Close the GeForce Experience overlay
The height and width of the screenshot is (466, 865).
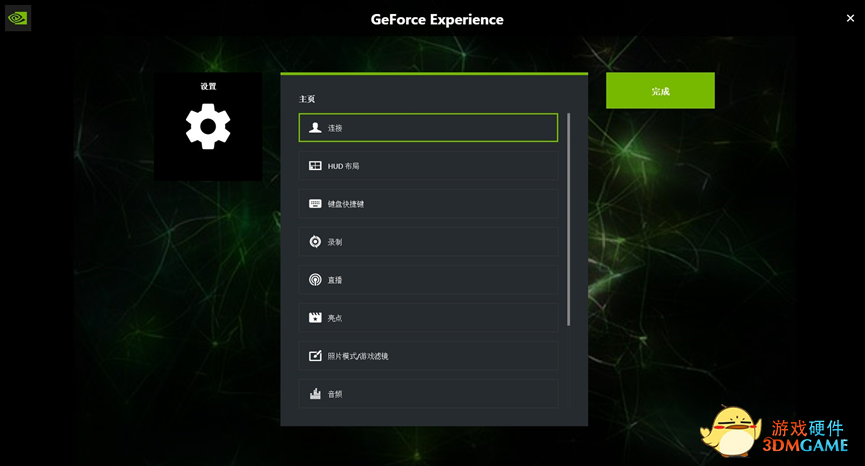(x=850, y=18)
